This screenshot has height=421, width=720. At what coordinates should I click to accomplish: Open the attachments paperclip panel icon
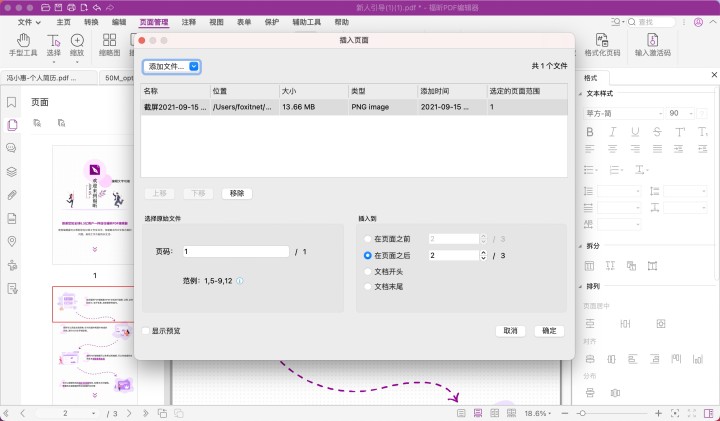[12, 194]
